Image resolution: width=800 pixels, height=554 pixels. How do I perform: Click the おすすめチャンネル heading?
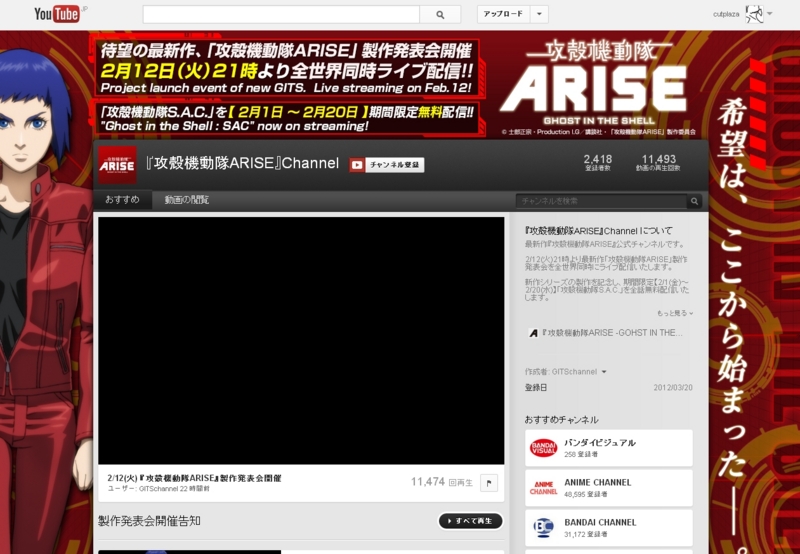(561, 420)
